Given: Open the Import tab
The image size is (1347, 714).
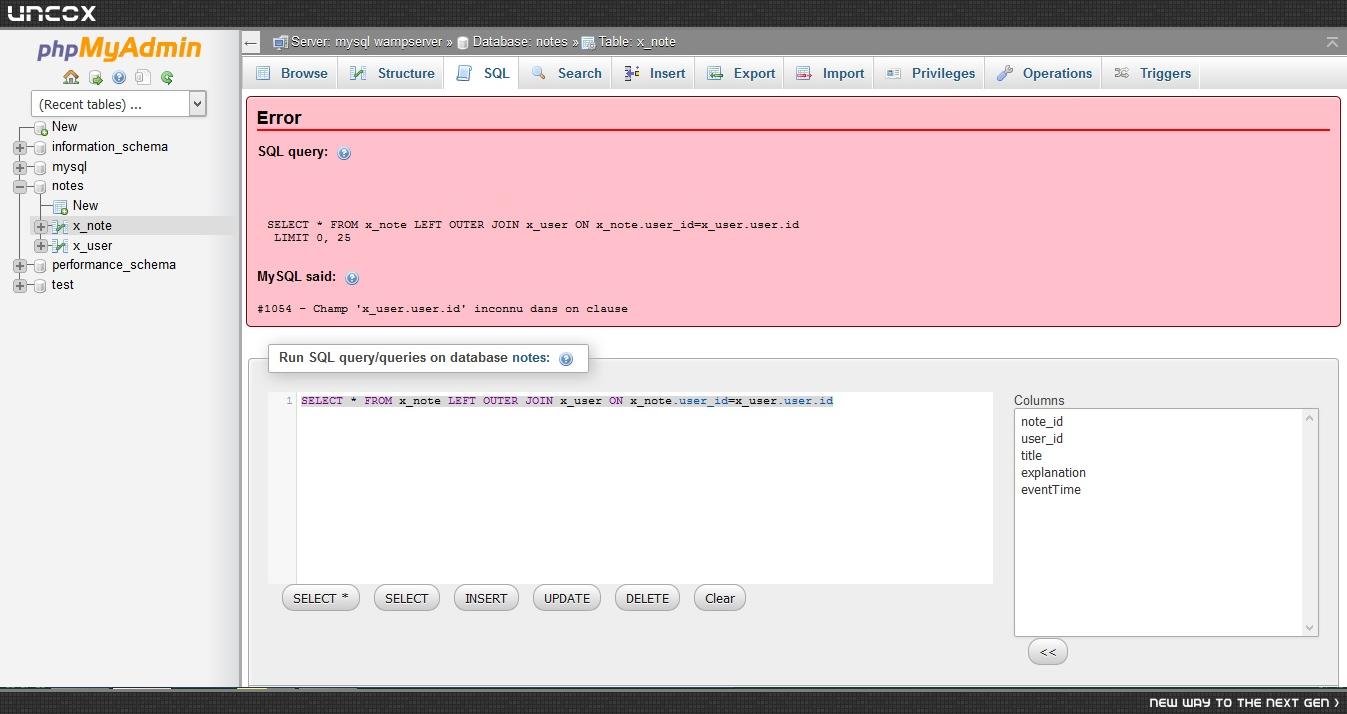Looking at the screenshot, I should 830,73.
